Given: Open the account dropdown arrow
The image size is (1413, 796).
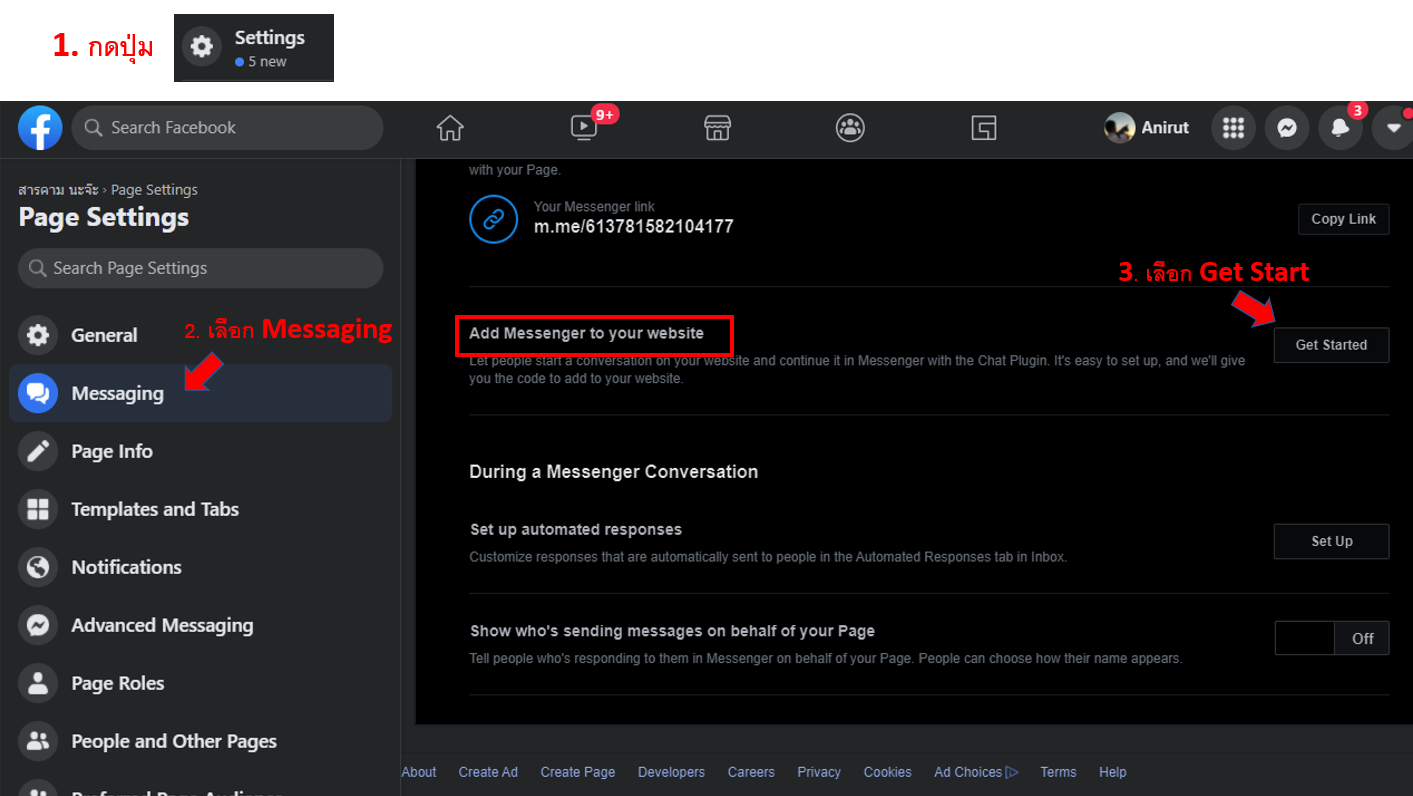Looking at the screenshot, I should (x=1393, y=128).
